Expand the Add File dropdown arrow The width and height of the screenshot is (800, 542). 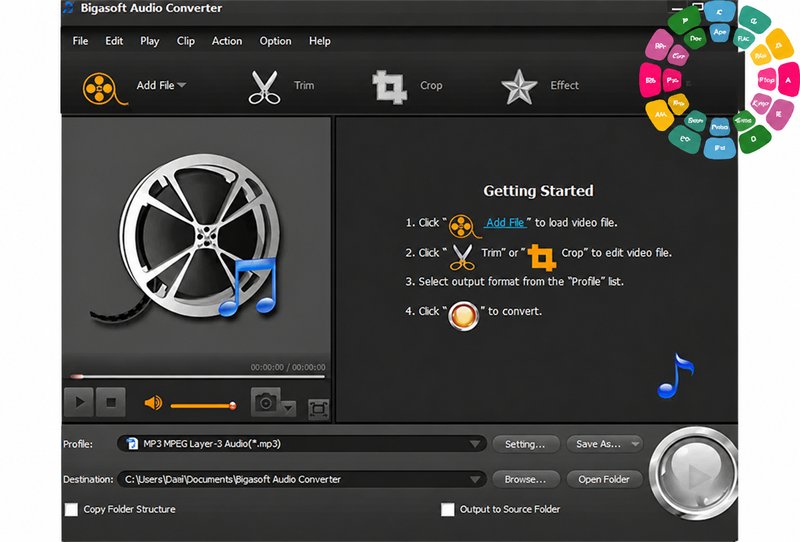[x=182, y=85]
